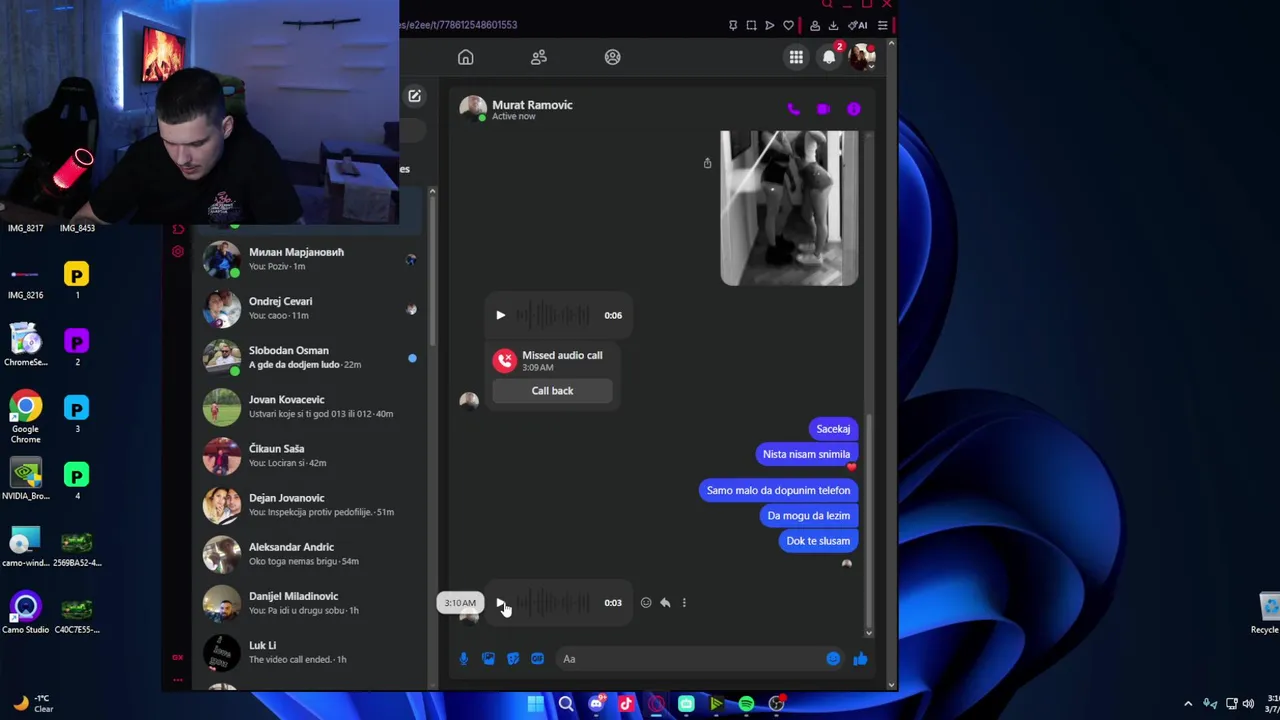Open chat with Ondrej Cevari

310,308
